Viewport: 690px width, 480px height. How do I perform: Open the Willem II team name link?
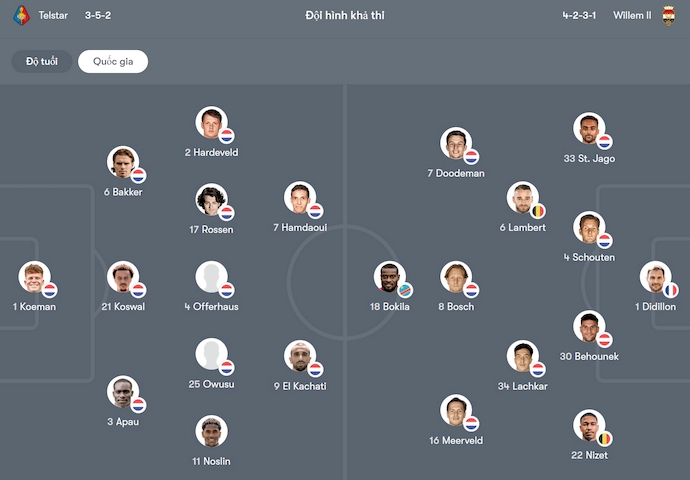630,16
